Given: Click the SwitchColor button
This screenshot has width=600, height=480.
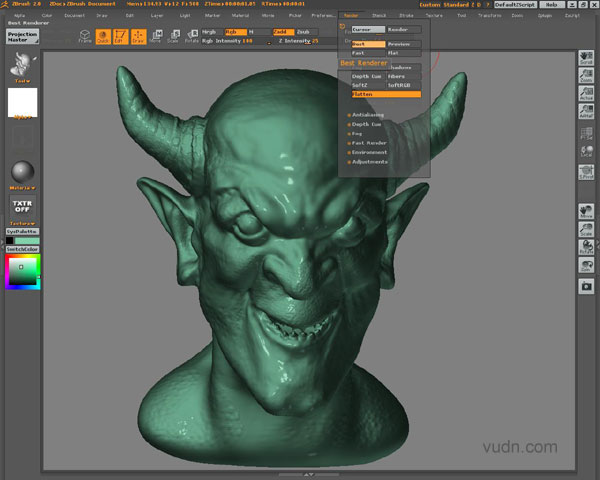Looking at the screenshot, I should (22, 249).
